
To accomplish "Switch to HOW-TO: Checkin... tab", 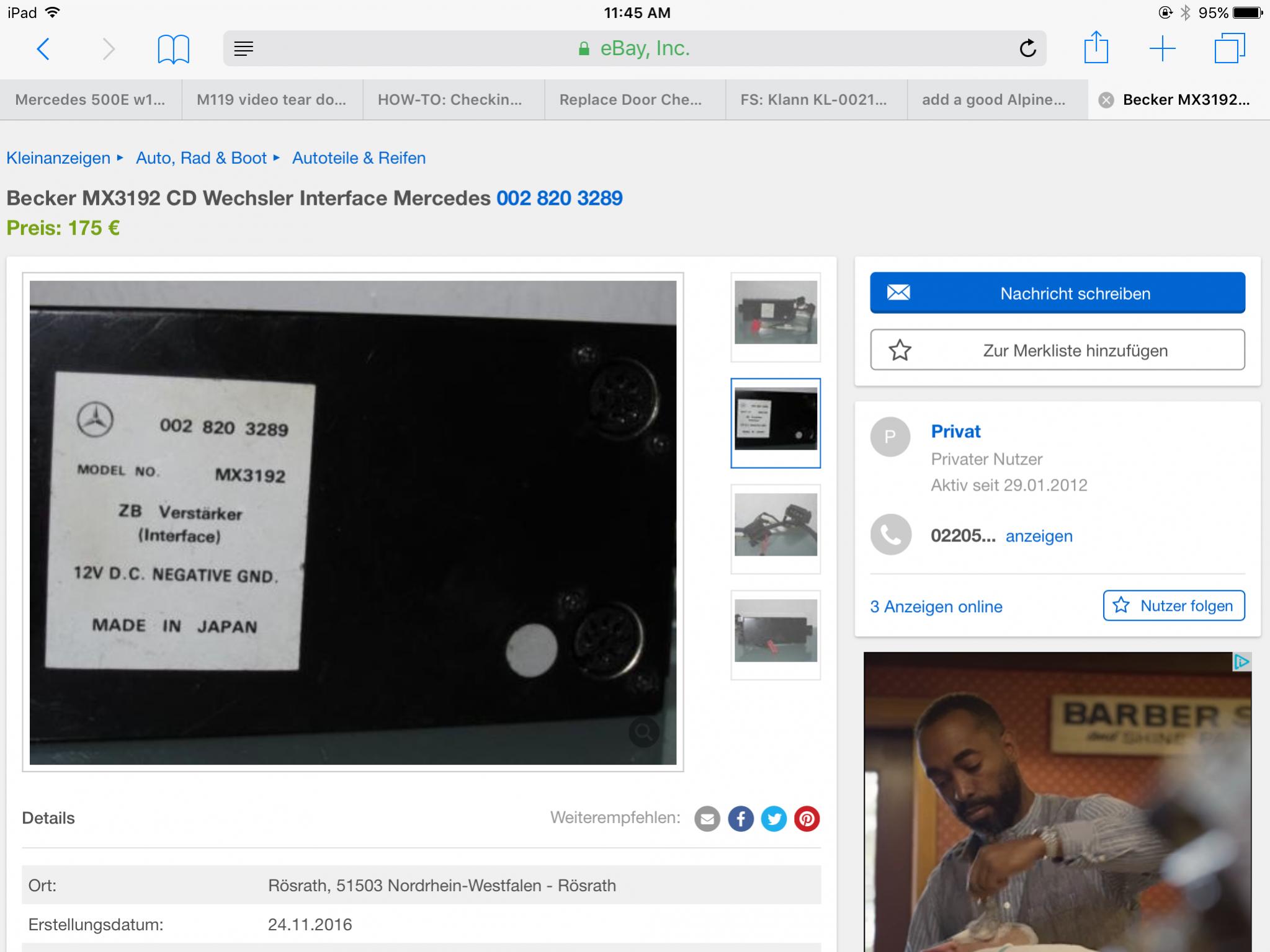I will [x=454, y=100].
